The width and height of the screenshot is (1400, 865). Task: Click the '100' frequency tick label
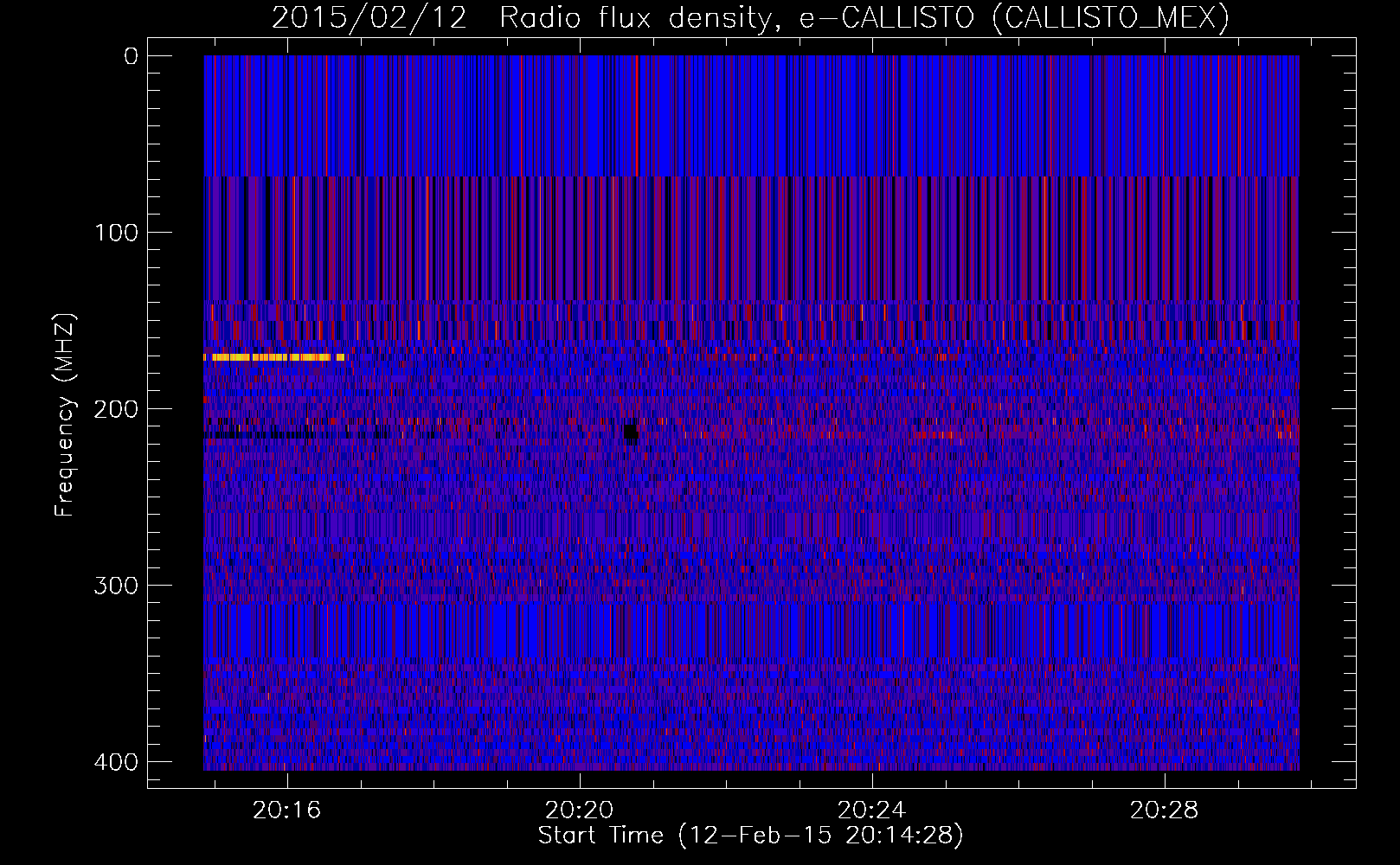[x=116, y=233]
